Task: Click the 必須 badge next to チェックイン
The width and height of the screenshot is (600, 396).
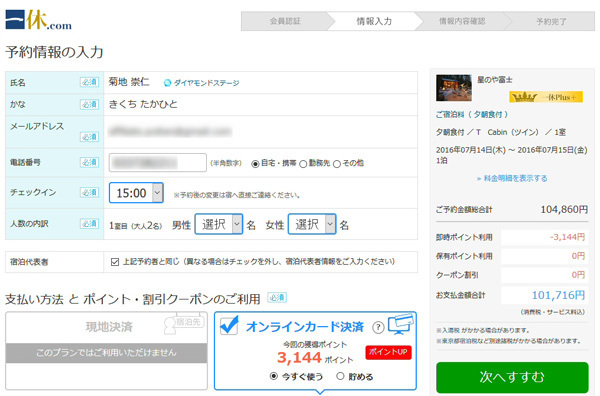Action: (90, 192)
